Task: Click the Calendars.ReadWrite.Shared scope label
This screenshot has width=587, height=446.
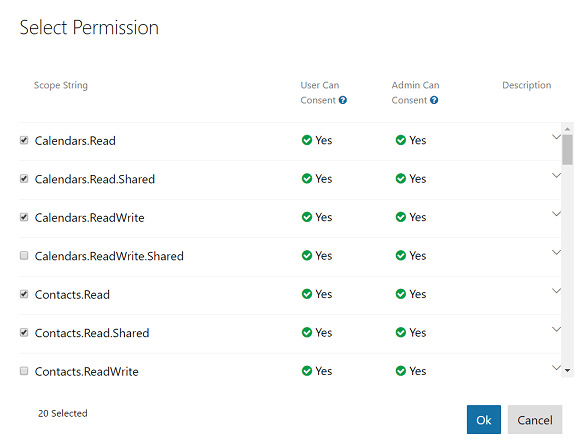Action: tap(109, 256)
